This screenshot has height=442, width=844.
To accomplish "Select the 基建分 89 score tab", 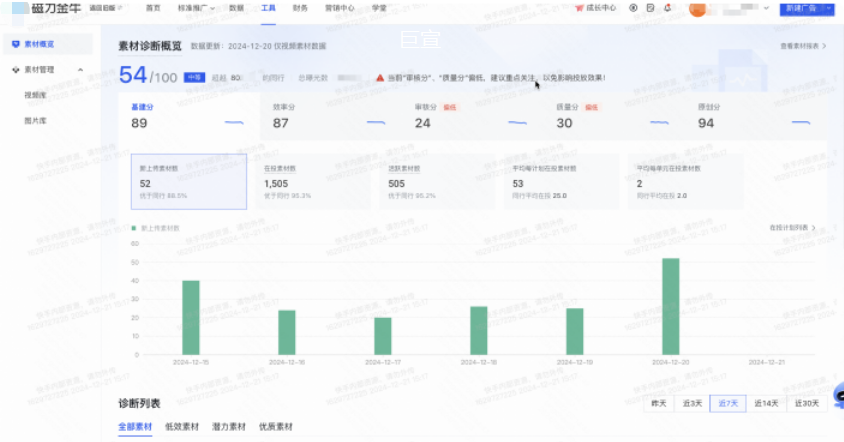I will [188, 116].
